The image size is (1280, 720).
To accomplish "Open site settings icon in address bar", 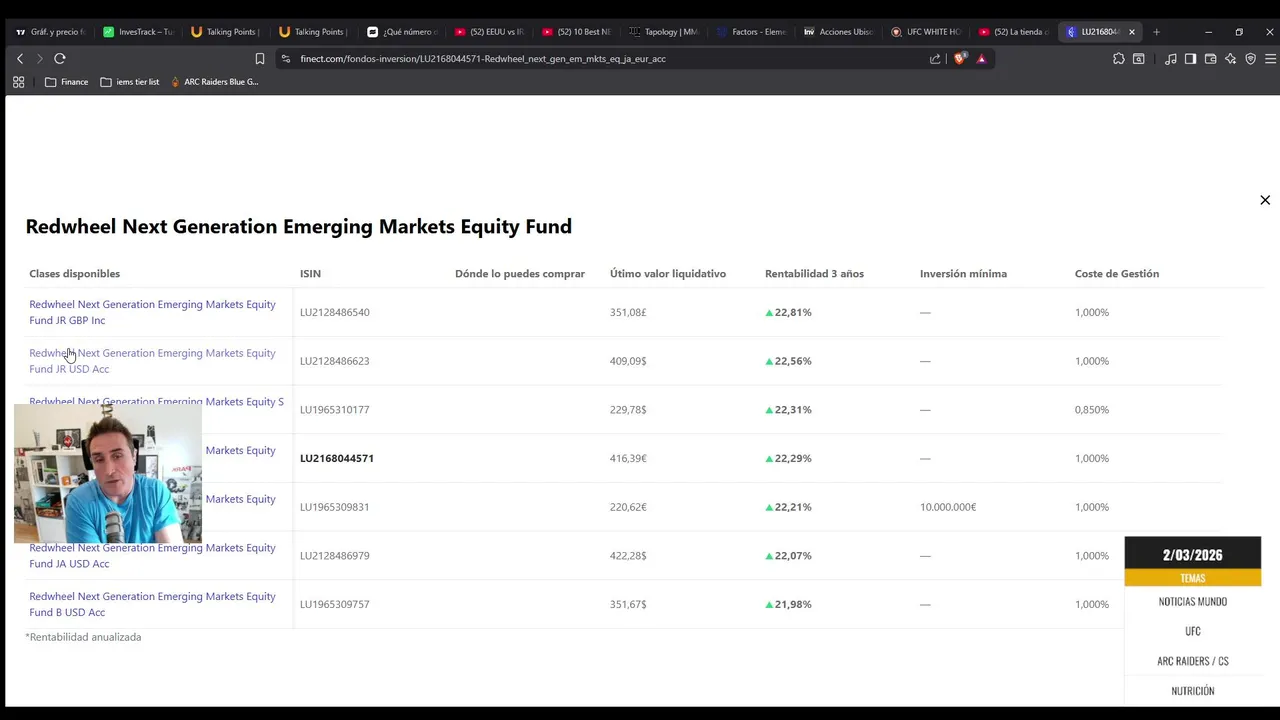I will click(x=286, y=59).
